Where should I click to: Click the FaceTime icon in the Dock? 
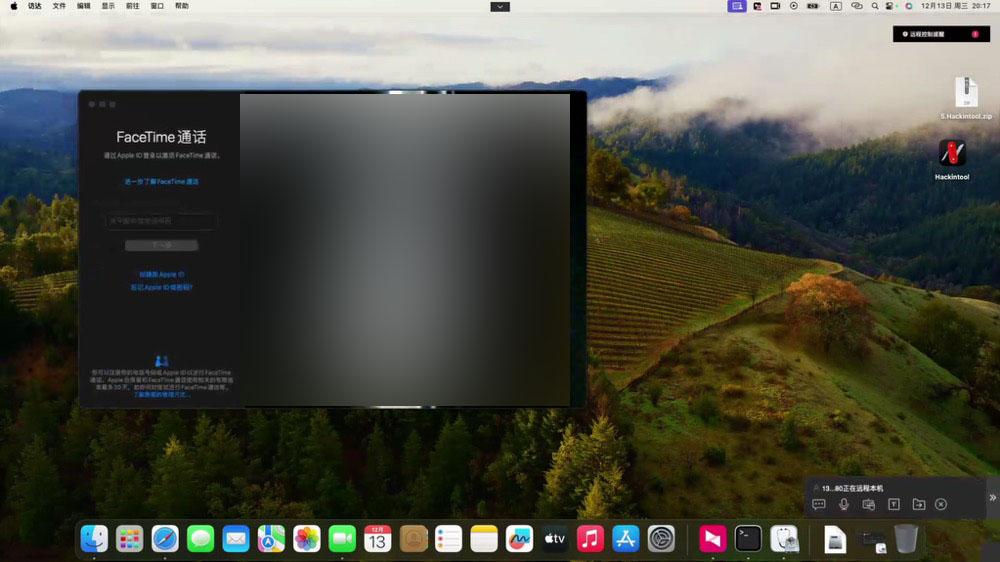[342, 539]
